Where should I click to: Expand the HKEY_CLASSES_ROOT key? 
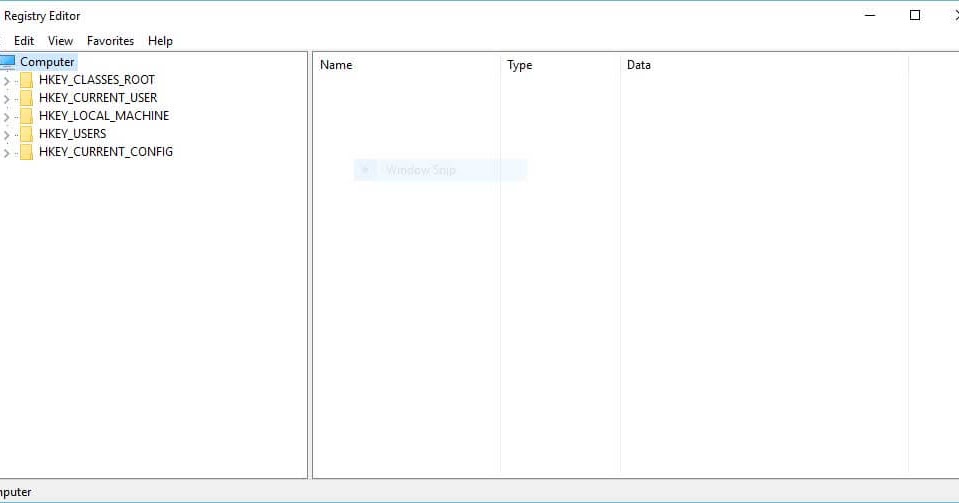(7, 81)
